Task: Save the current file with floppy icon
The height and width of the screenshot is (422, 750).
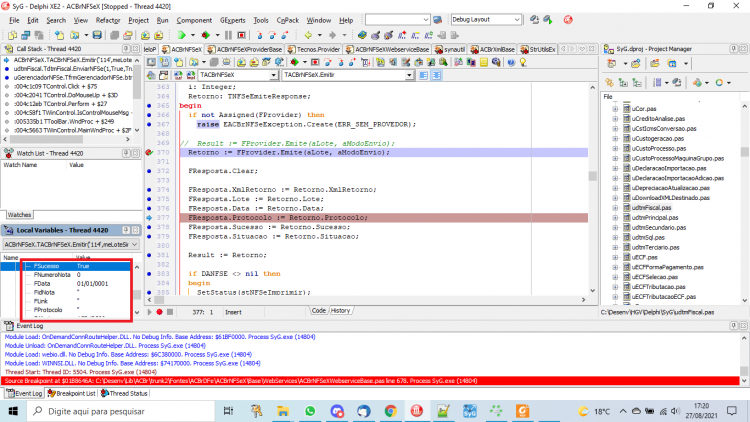Action: (x=97, y=35)
